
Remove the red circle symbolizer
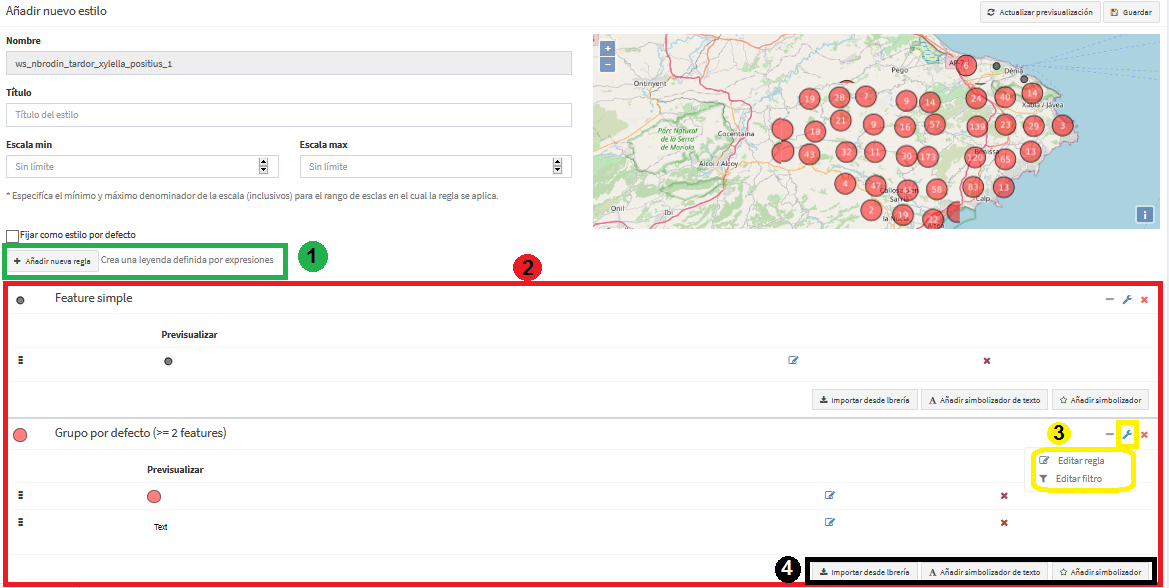(x=1003, y=496)
